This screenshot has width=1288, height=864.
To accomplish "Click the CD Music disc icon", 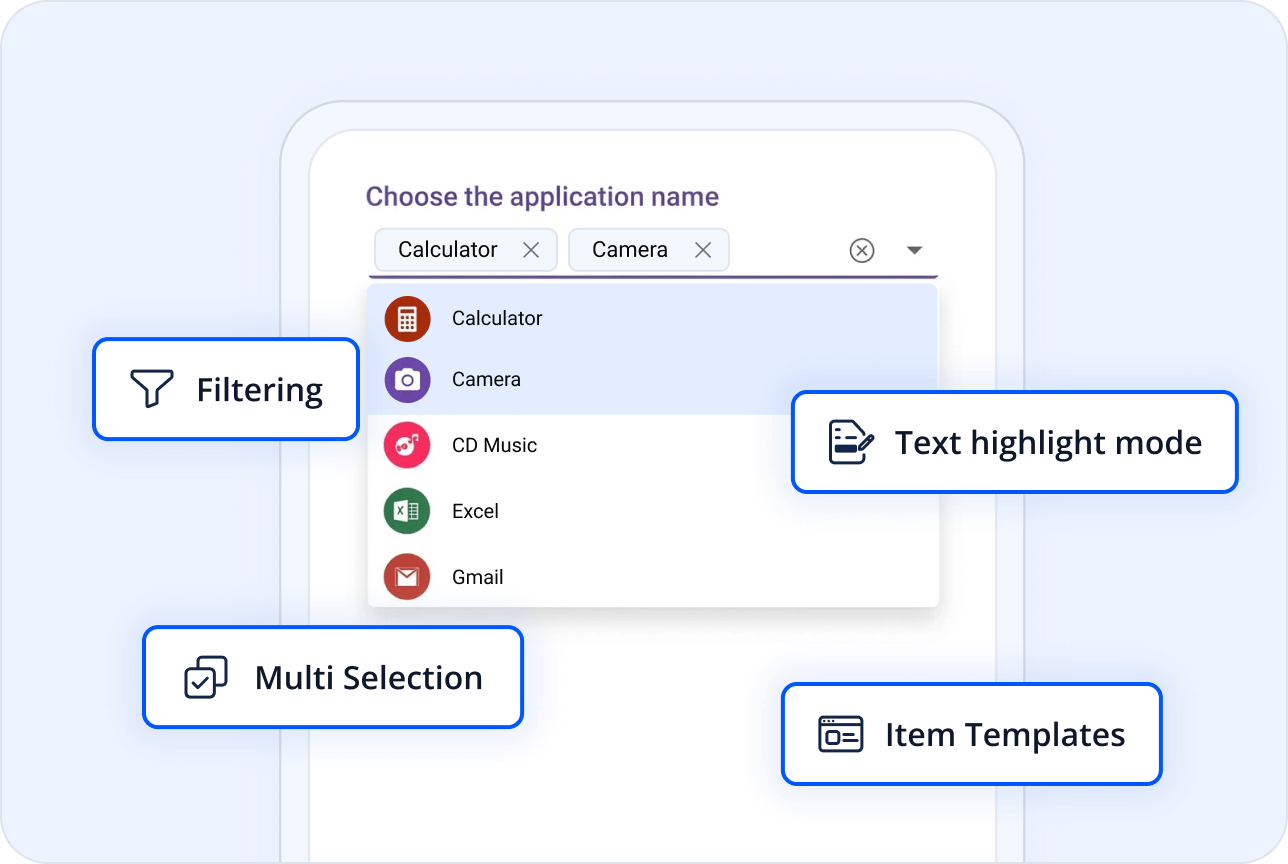I will click(407, 445).
